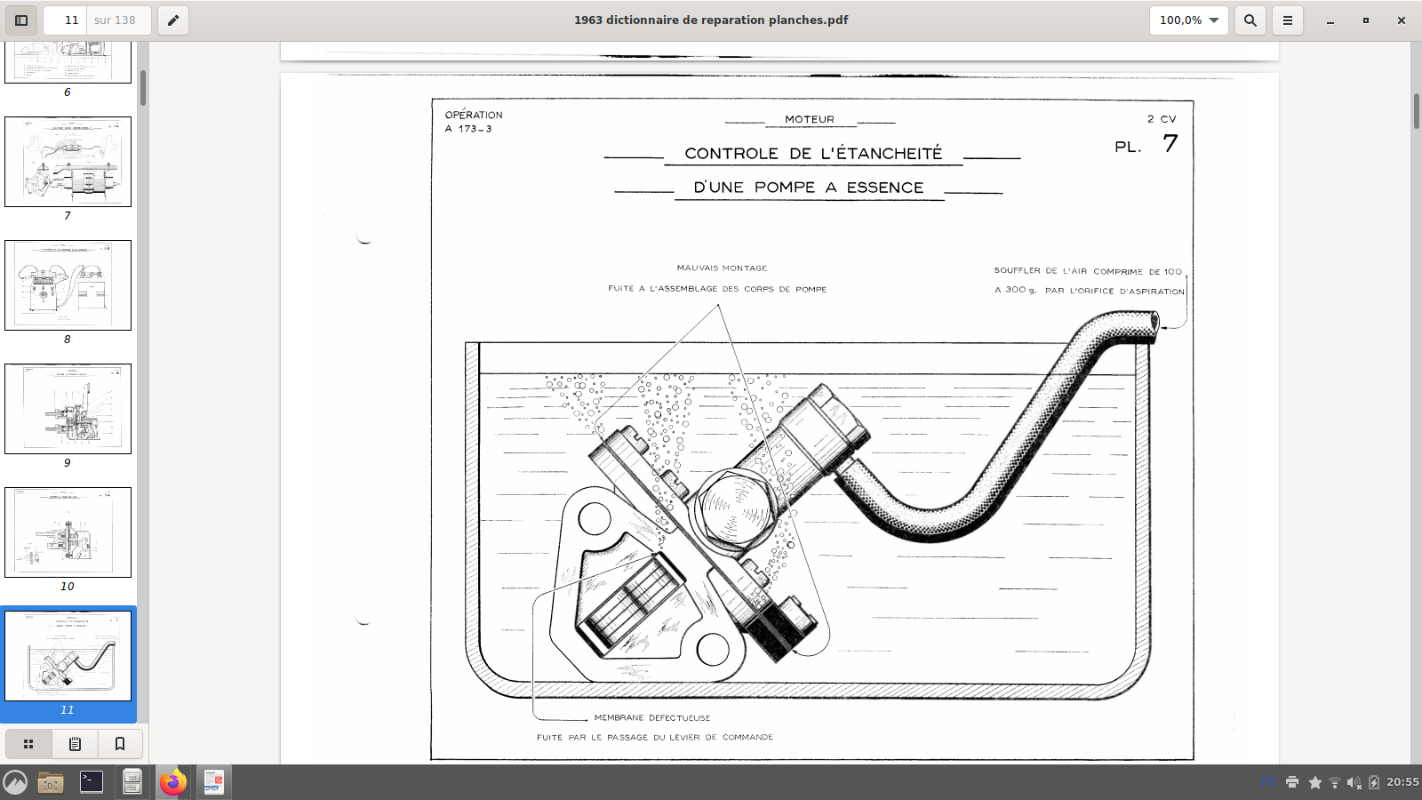1422x800 pixels.
Task: Click the sidebar thumbnail scrollbar
Action: (143, 88)
